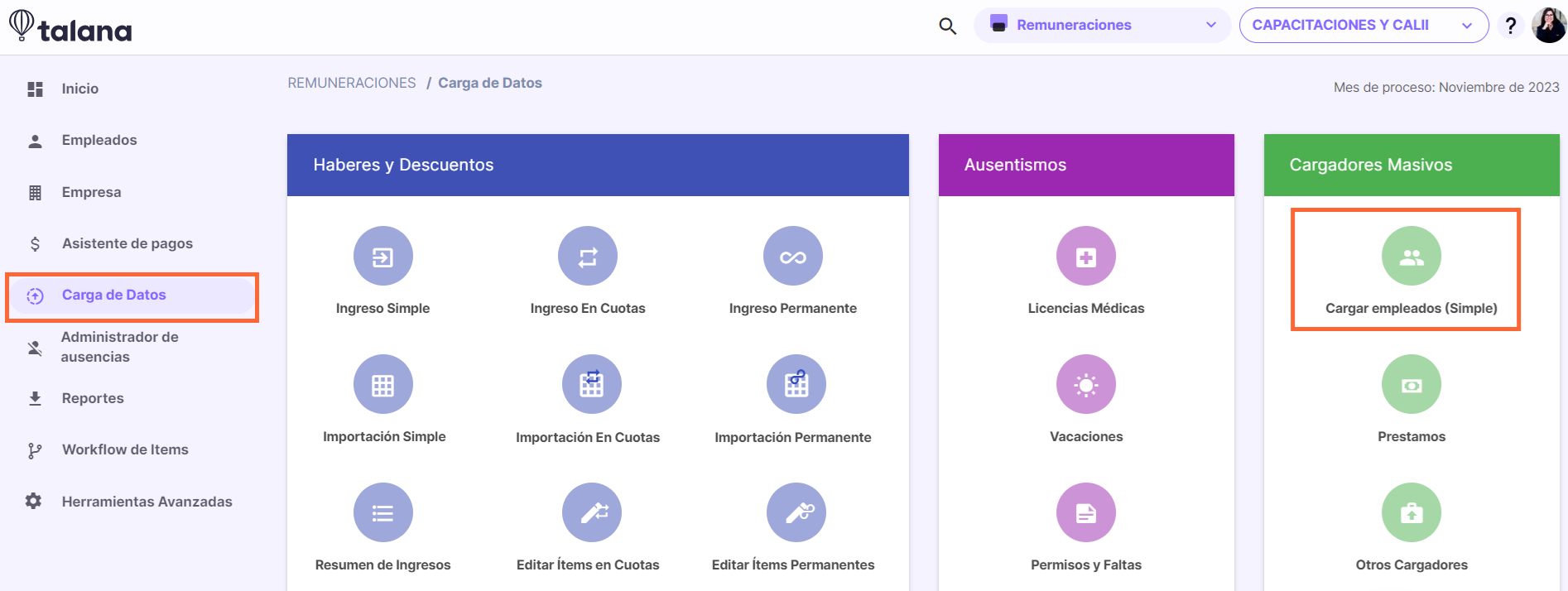Open the Ingreso Simple icon
Screen dimensions: 1568x591
(x=382, y=256)
